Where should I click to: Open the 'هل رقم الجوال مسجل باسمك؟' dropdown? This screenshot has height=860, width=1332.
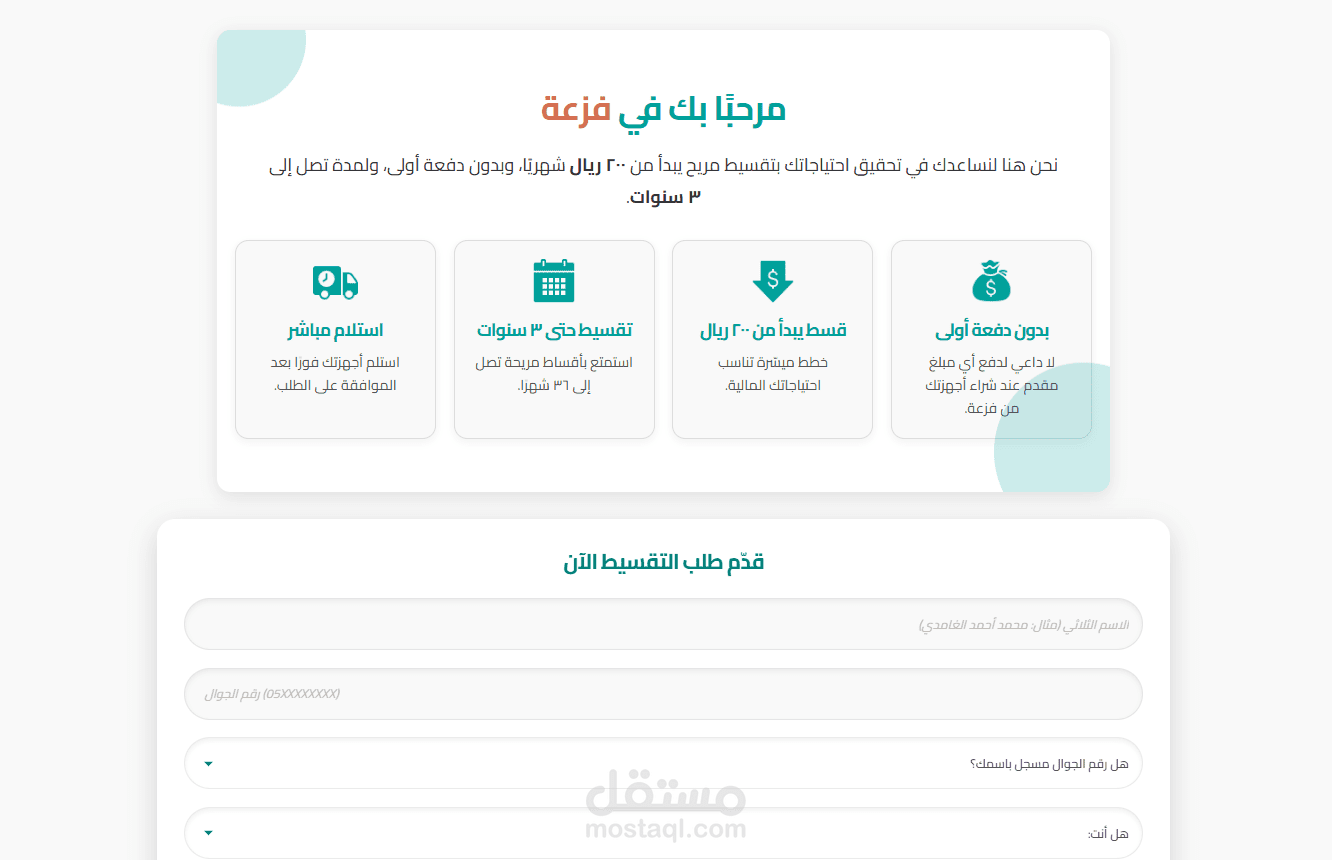(x=663, y=764)
